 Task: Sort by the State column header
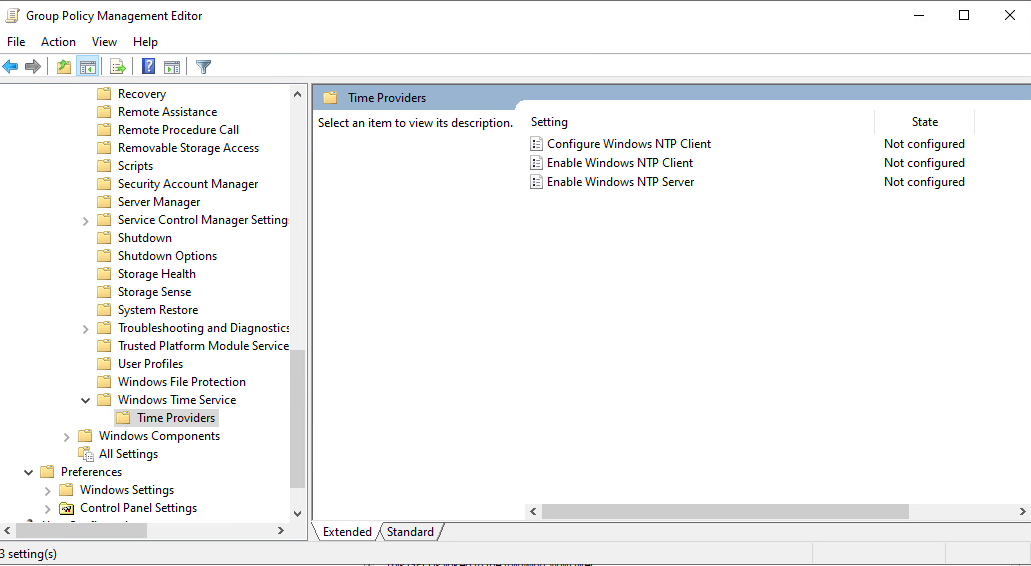coord(924,122)
